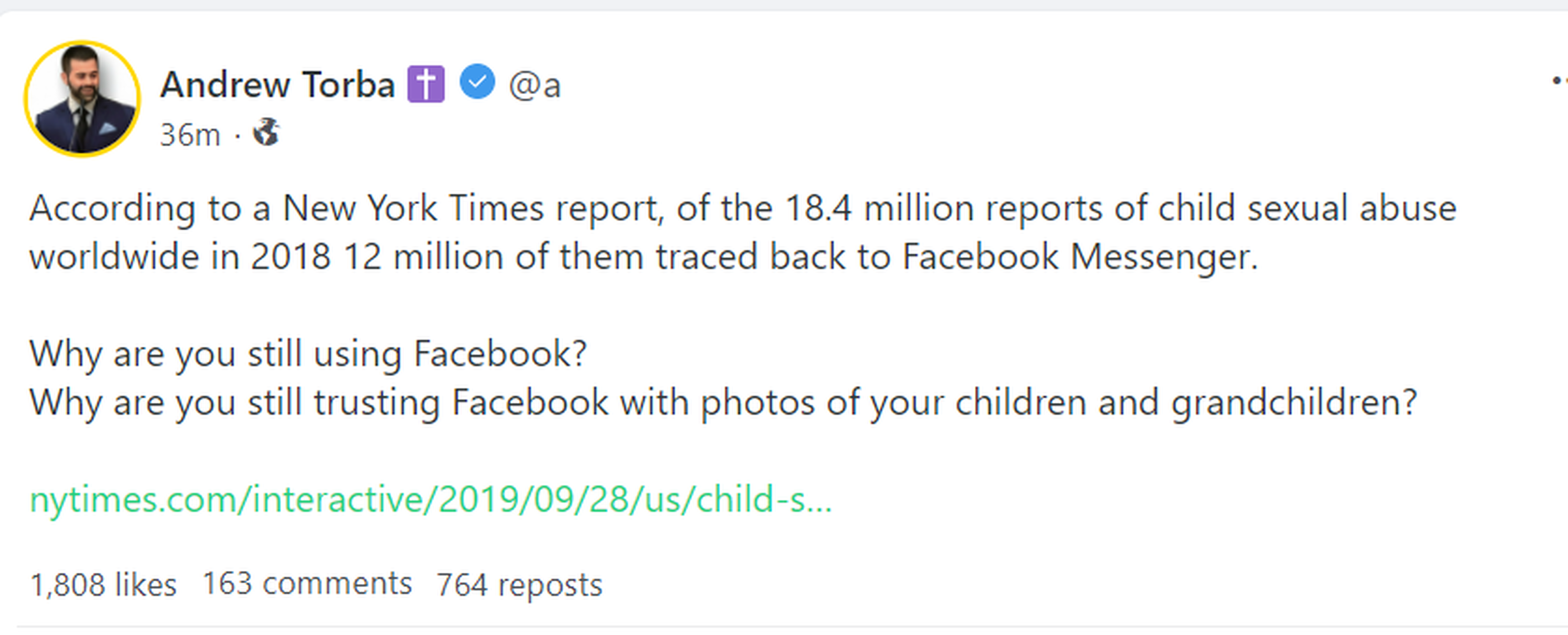The height and width of the screenshot is (635, 1568).
Task: Open the nytimes.com article link
Action: click(430, 500)
